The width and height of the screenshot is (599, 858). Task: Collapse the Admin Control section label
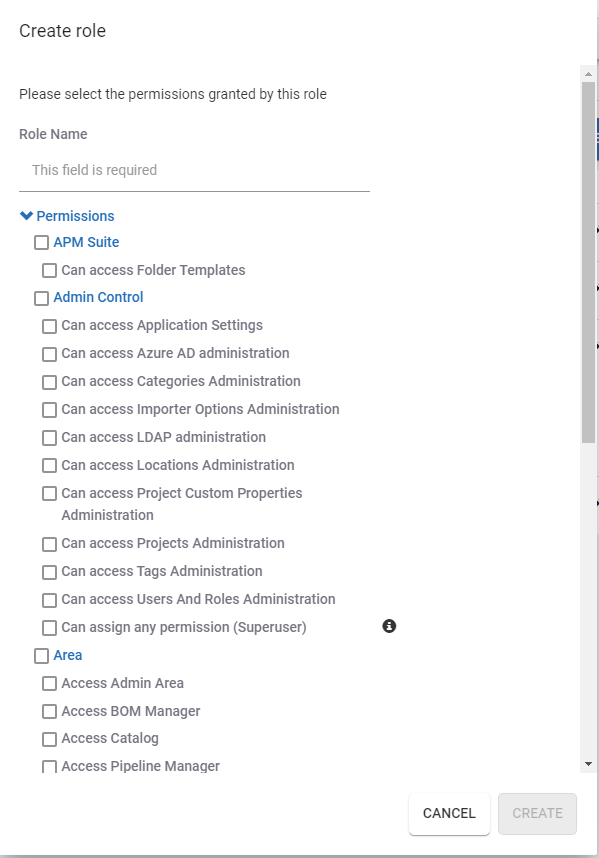[x=98, y=297]
